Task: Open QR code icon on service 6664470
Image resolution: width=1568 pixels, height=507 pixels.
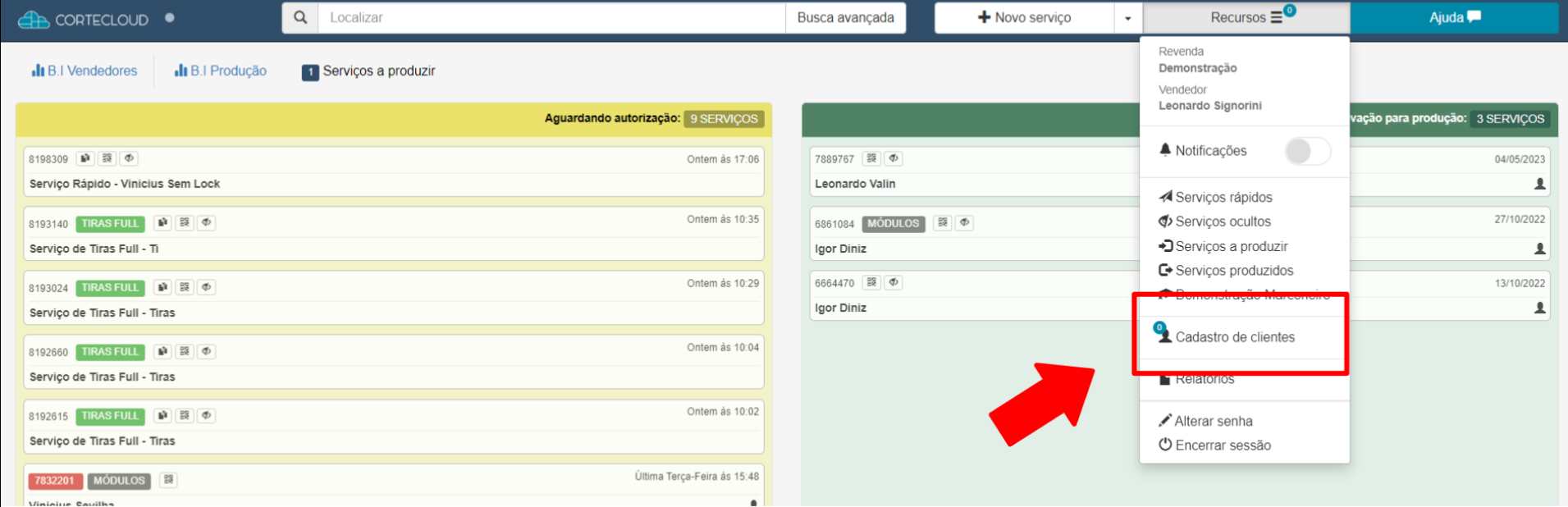Action: (x=871, y=282)
